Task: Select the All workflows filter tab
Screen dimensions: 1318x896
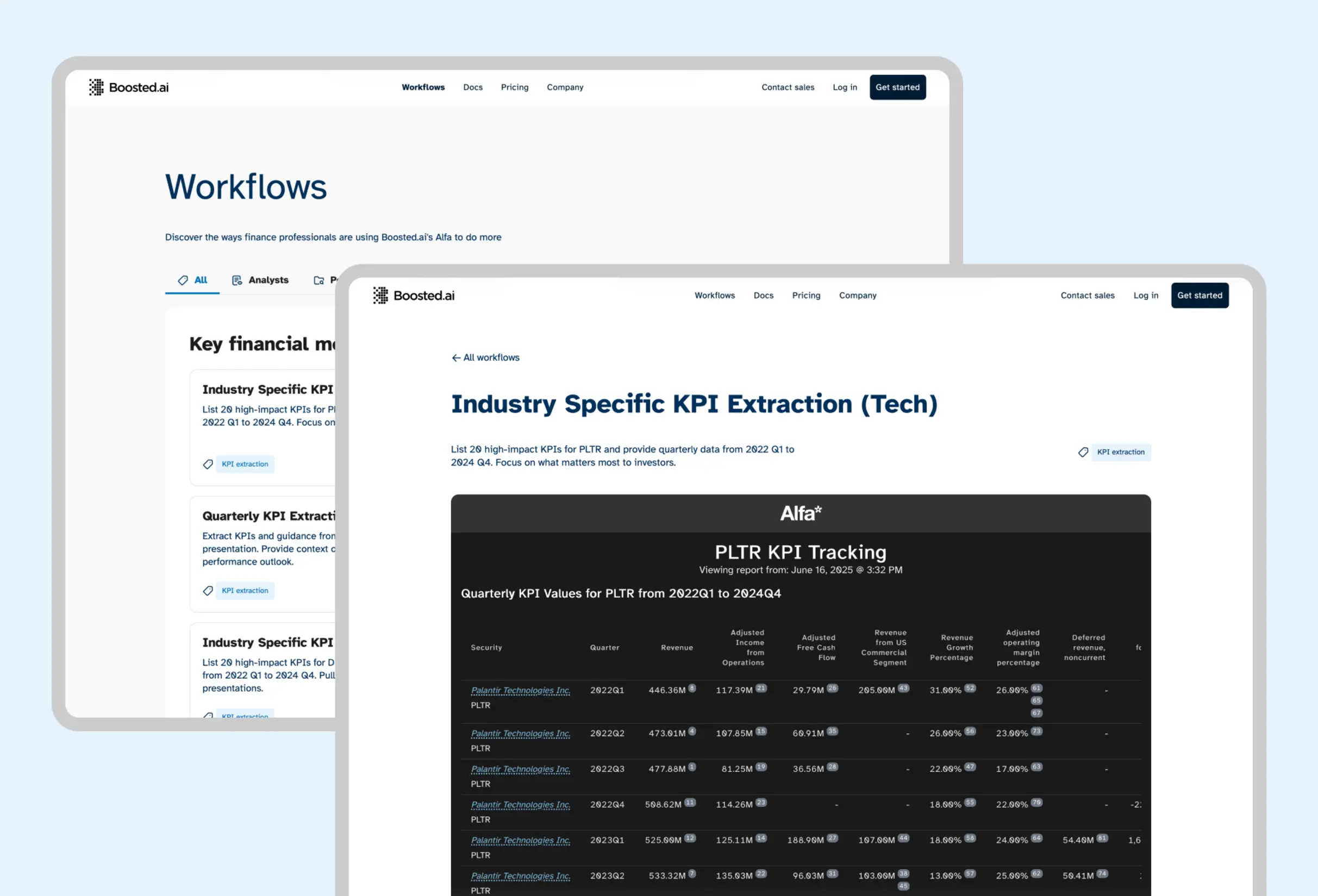Action: click(x=193, y=280)
